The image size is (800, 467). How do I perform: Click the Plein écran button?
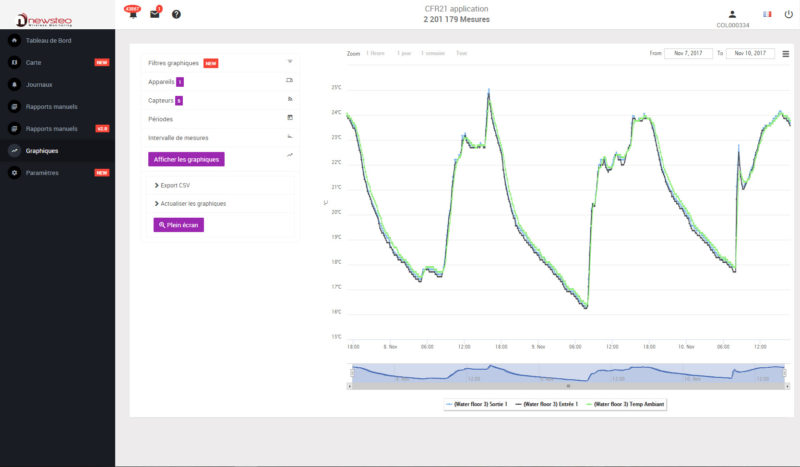click(x=179, y=225)
